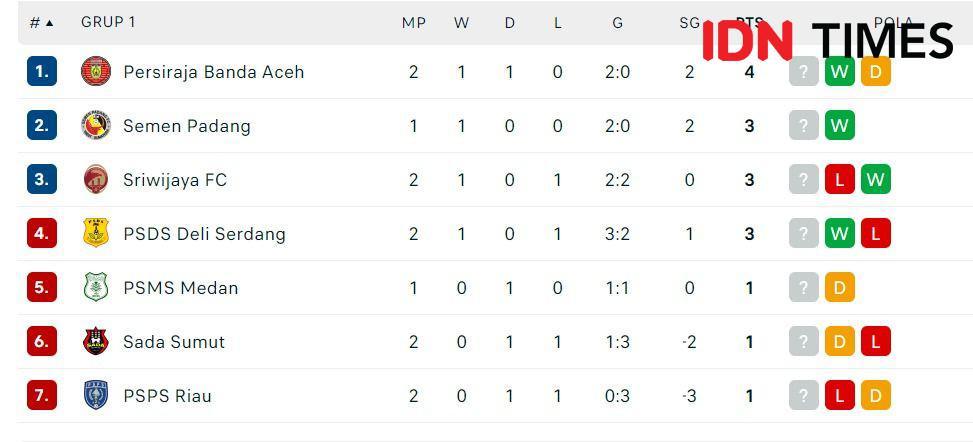Click the PSPS Riau blue shield logo

pos(96,395)
